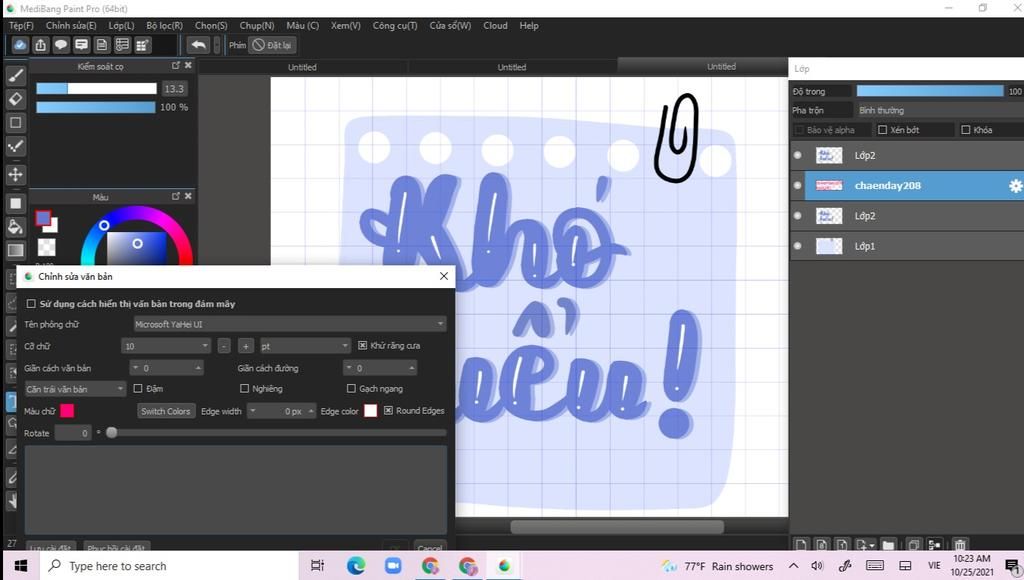
Task: Switch to the third Untitled tab
Action: [x=721, y=67]
